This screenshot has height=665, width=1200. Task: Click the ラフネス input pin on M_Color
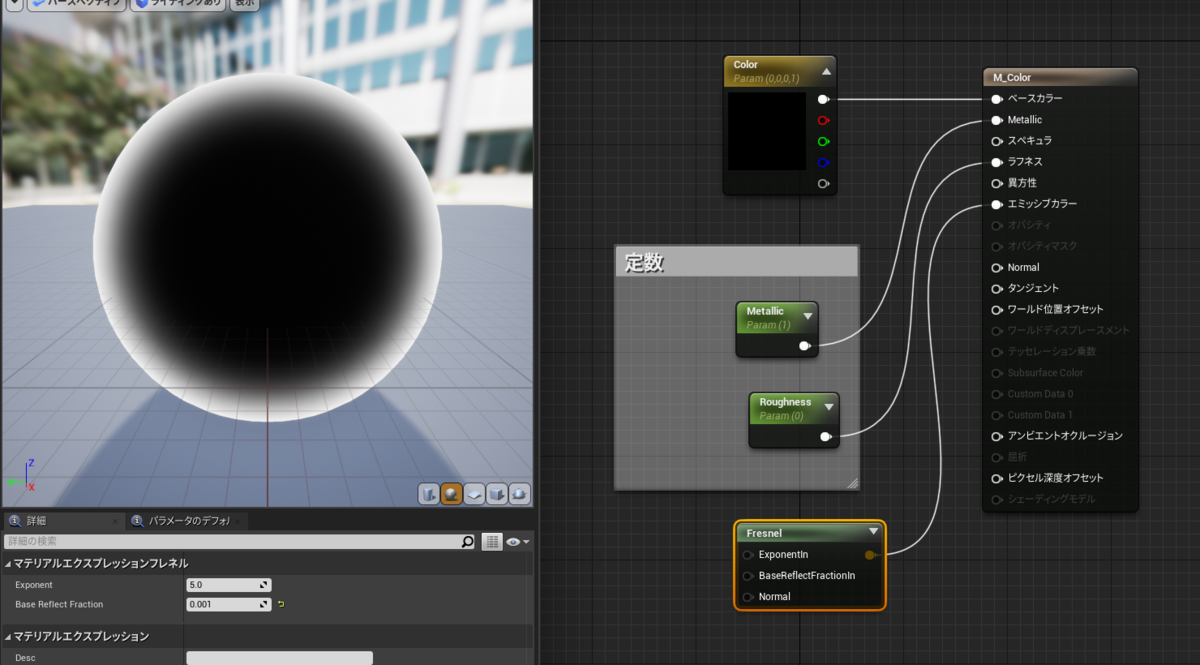pyautogui.click(x=997, y=162)
